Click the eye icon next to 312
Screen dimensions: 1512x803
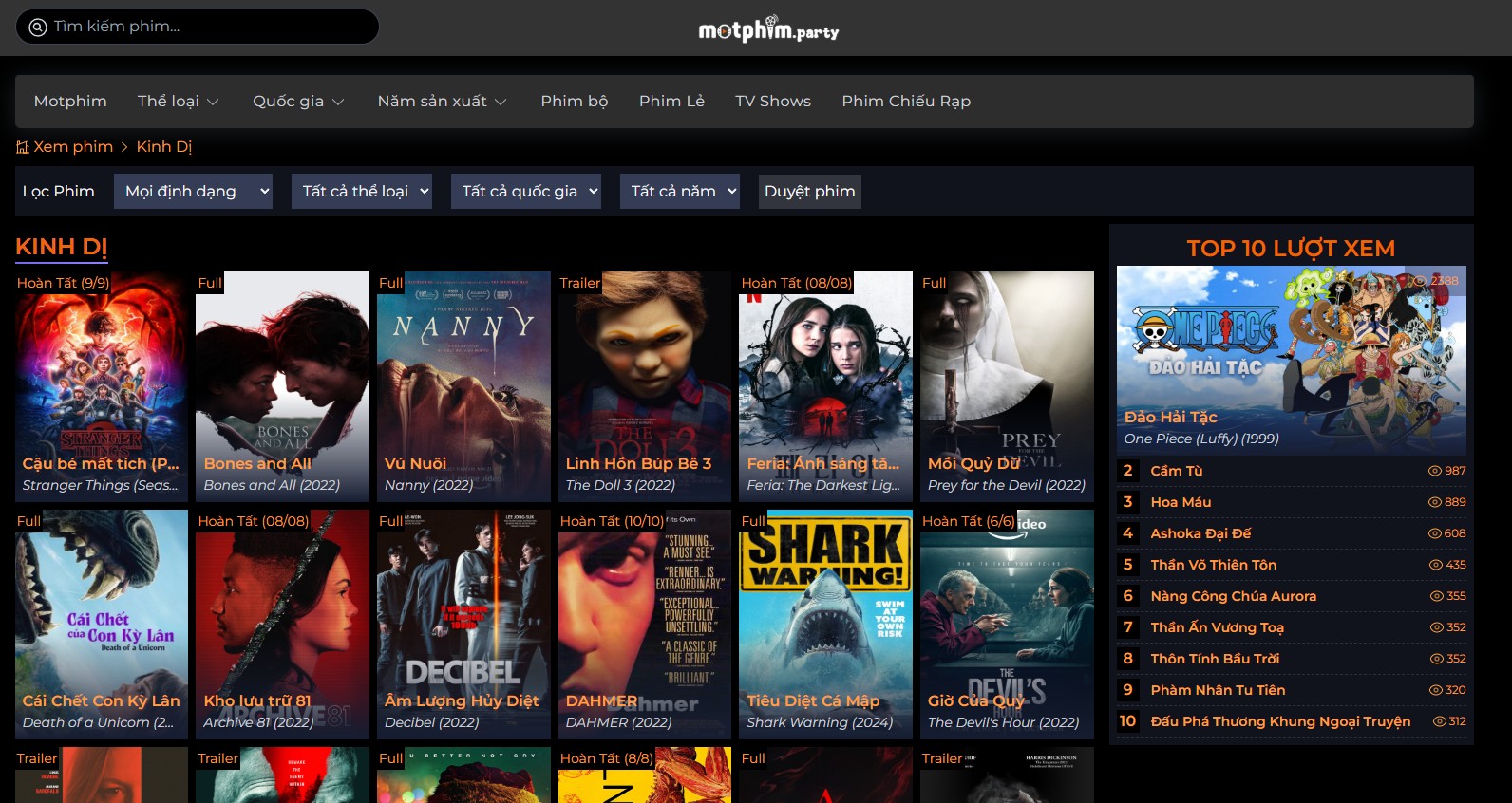pyautogui.click(x=1440, y=721)
